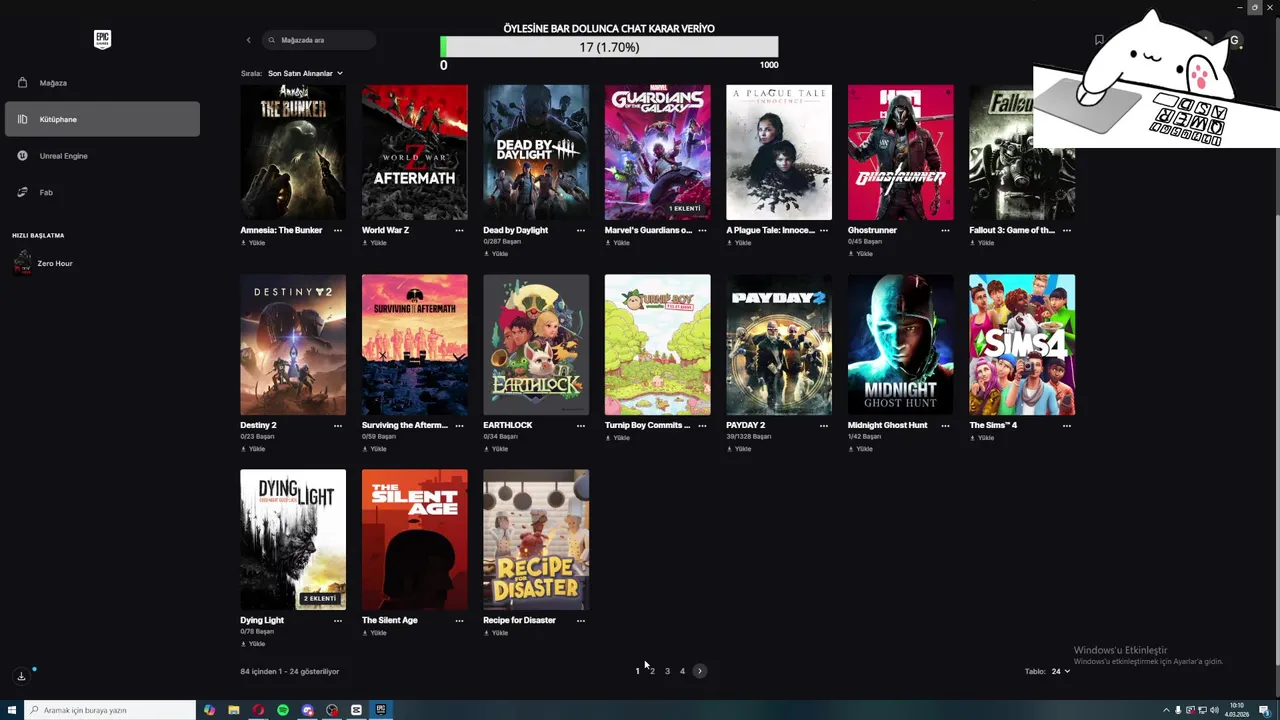Select Kütüphane in the sidebar

click(x=102, y=119)
